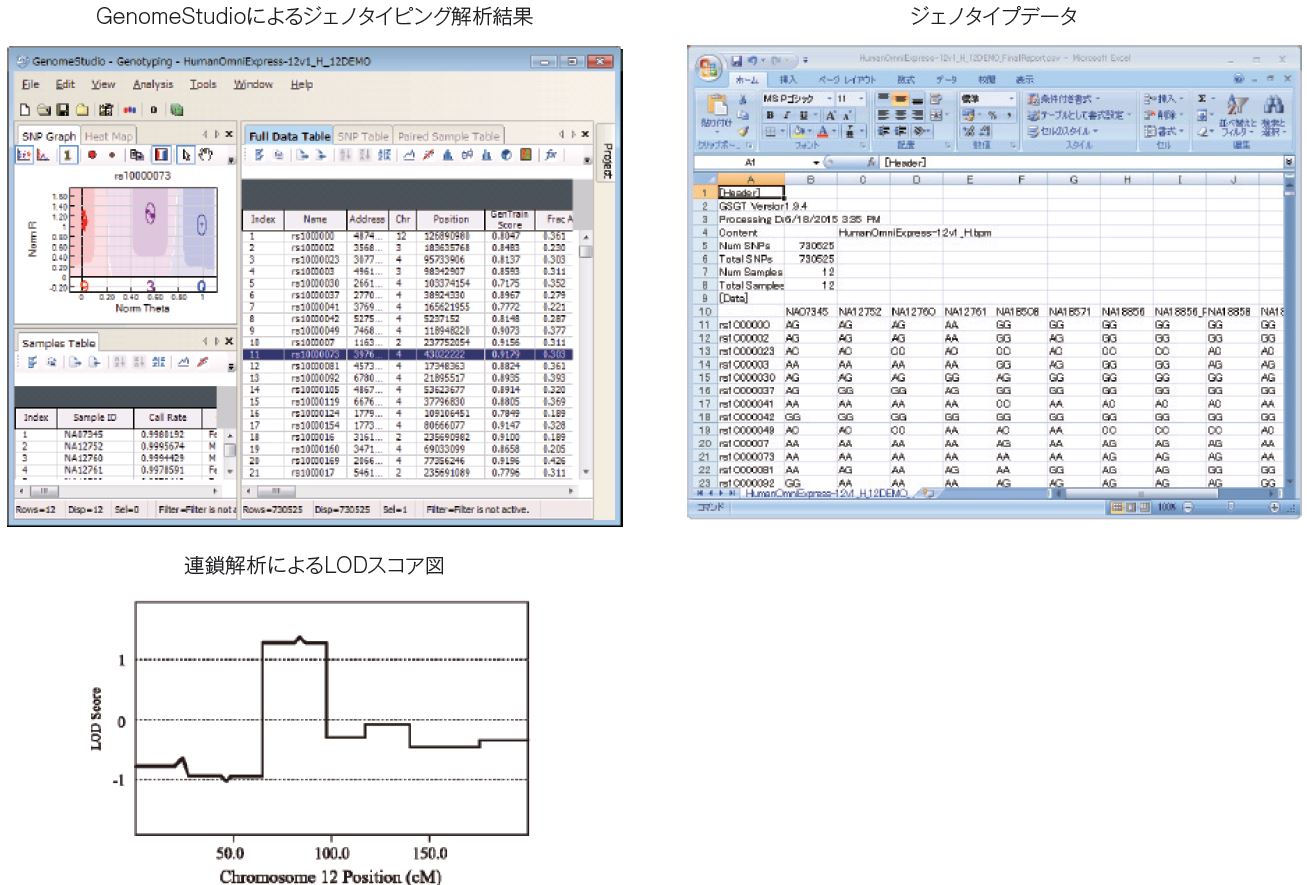Click the Save icon in GenomeStudio toolbar
1307x885 pixels.
(x=62, y=109)
